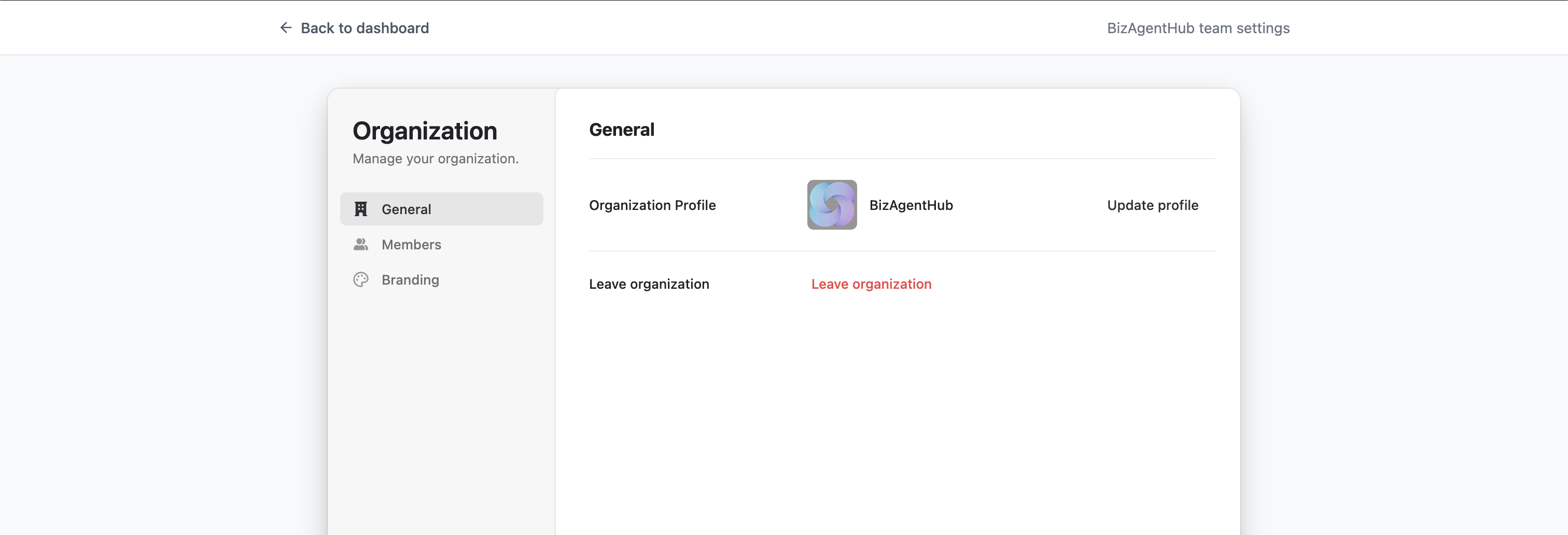Screen dimensions: 1568x535
Task: Click the Members people icon
Action: coord(361,244)
